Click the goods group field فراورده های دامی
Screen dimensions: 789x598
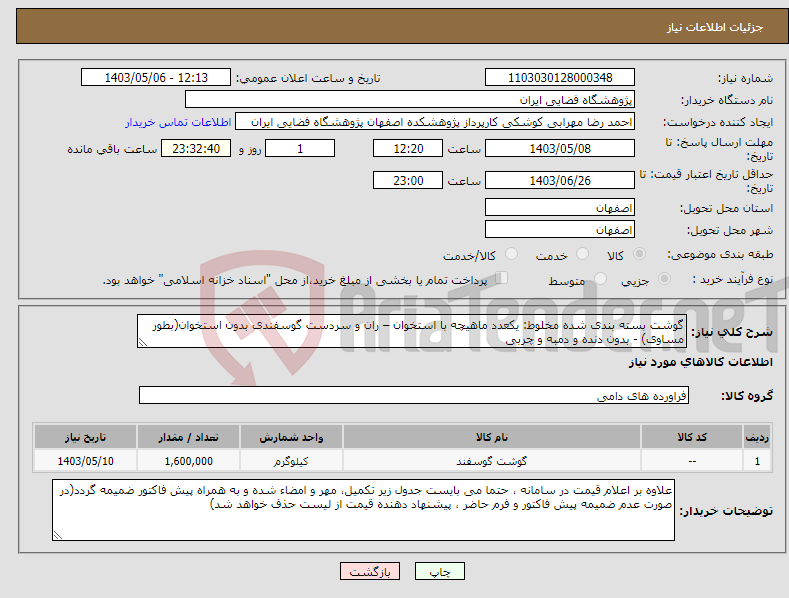414,396
